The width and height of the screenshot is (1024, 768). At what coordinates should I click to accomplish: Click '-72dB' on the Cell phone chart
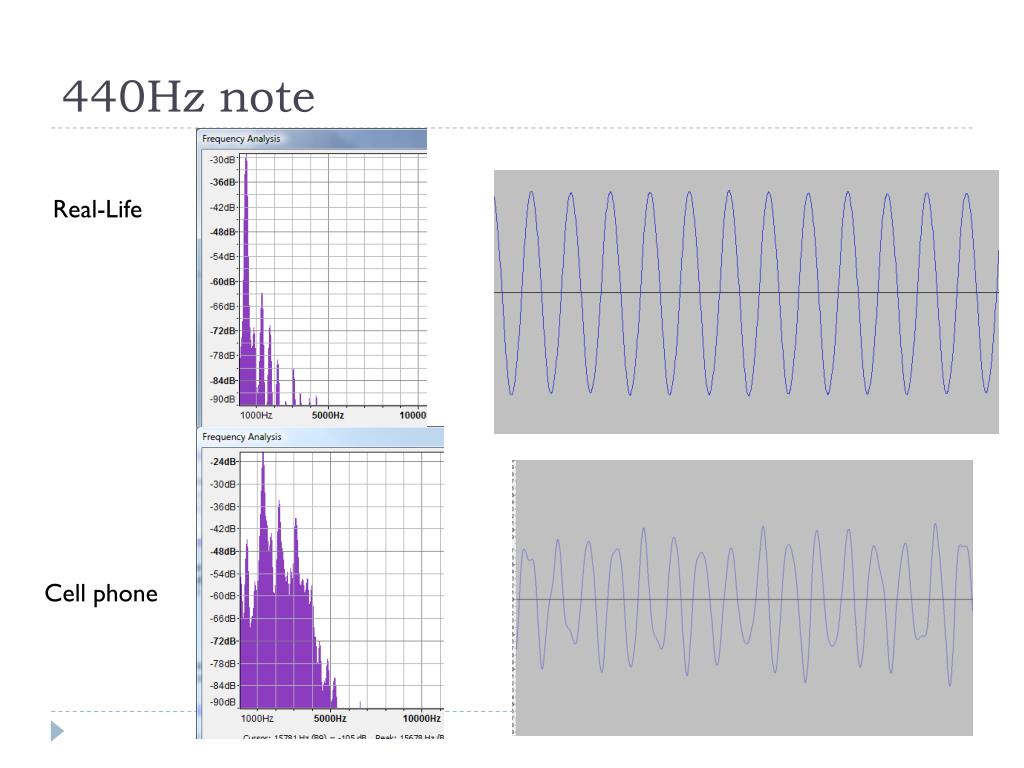tap(223, 641)
